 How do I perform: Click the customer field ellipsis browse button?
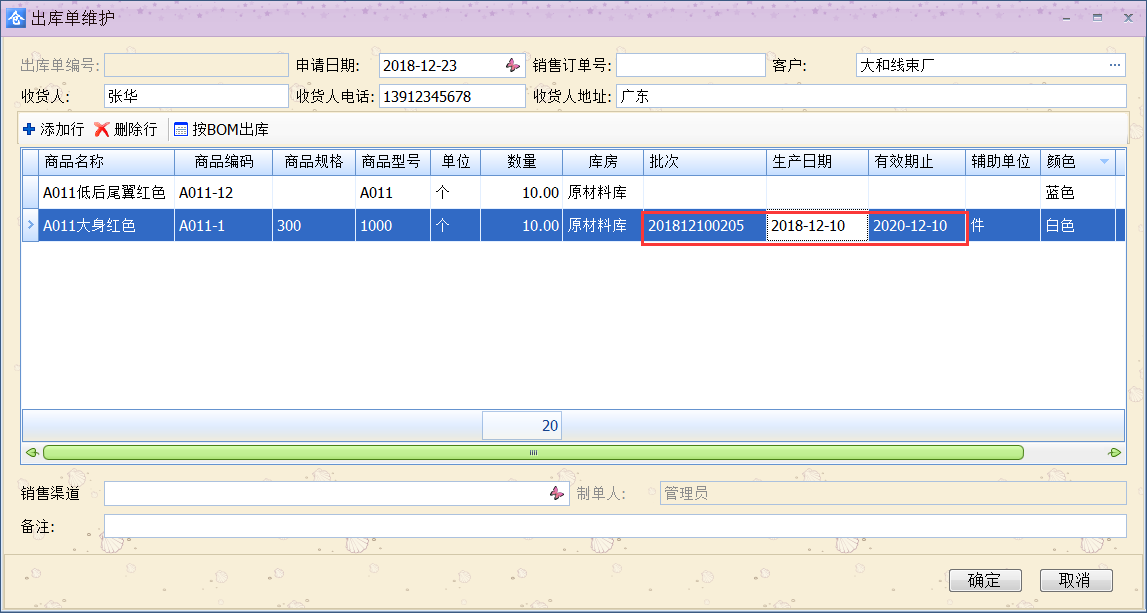pyautogui.click(x=1115, y=66)
